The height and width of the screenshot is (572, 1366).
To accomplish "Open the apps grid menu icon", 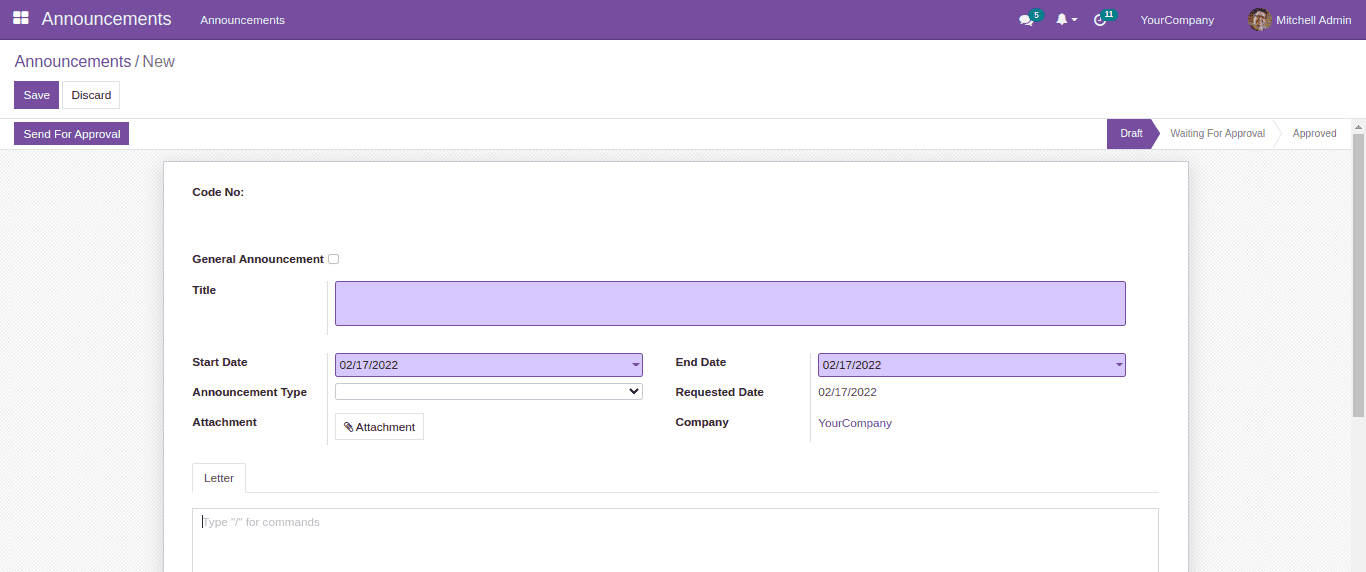I will click(20, 19).
